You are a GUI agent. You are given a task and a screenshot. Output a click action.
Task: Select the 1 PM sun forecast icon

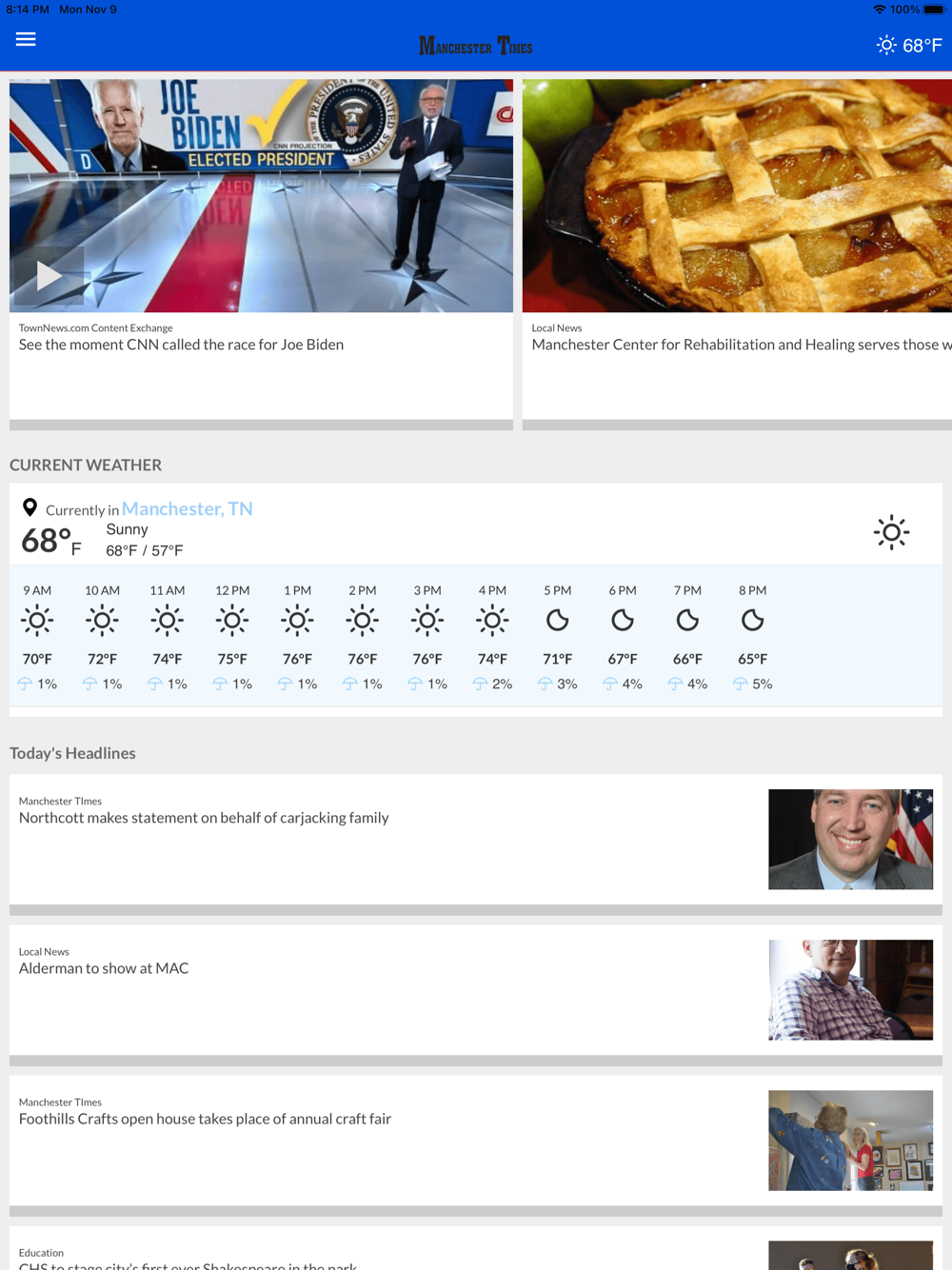[x=297, y=621]
